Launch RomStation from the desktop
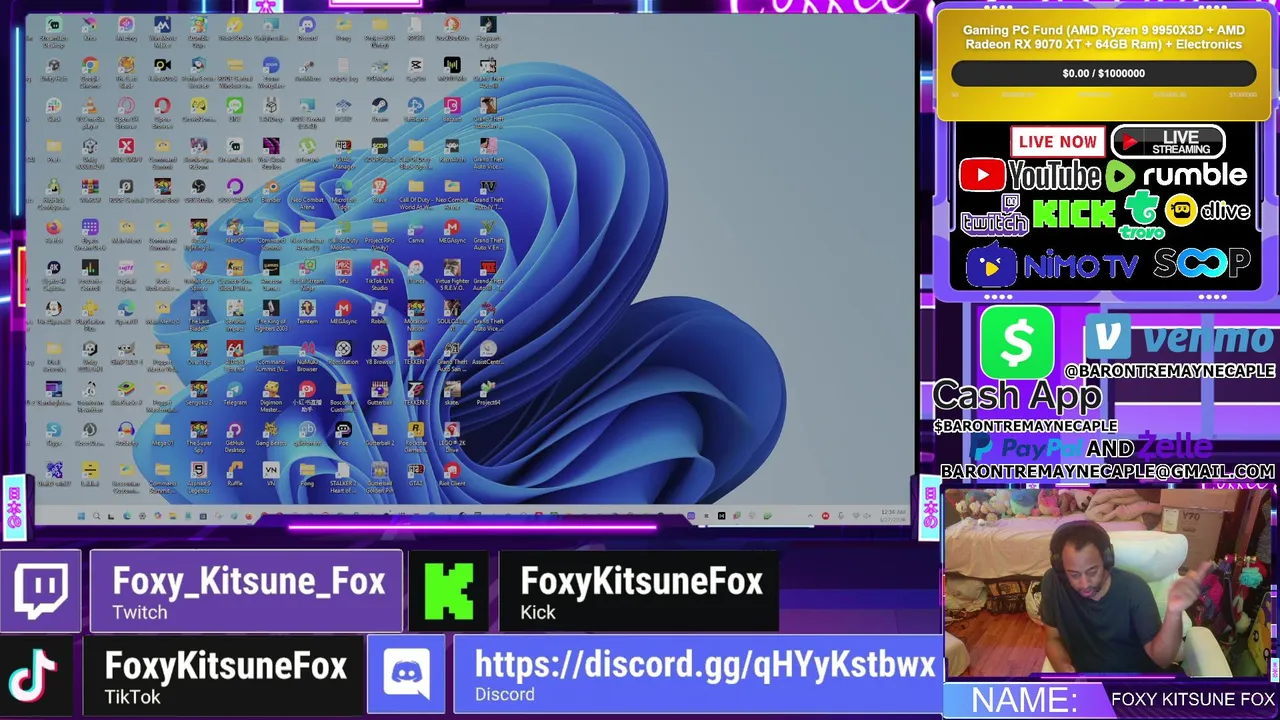The image size is (1280, 720). click(343, 349)
